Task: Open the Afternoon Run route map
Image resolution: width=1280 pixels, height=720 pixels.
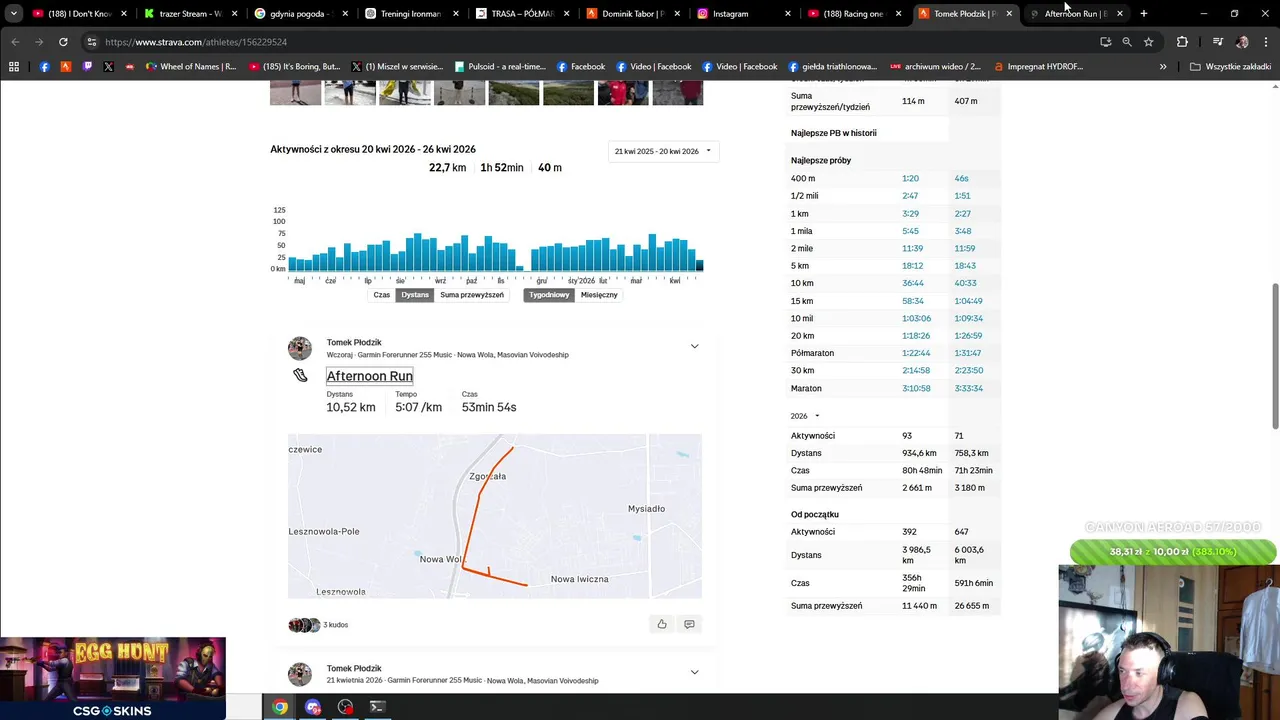Action: pyautogui.click(x=495, y=516)
